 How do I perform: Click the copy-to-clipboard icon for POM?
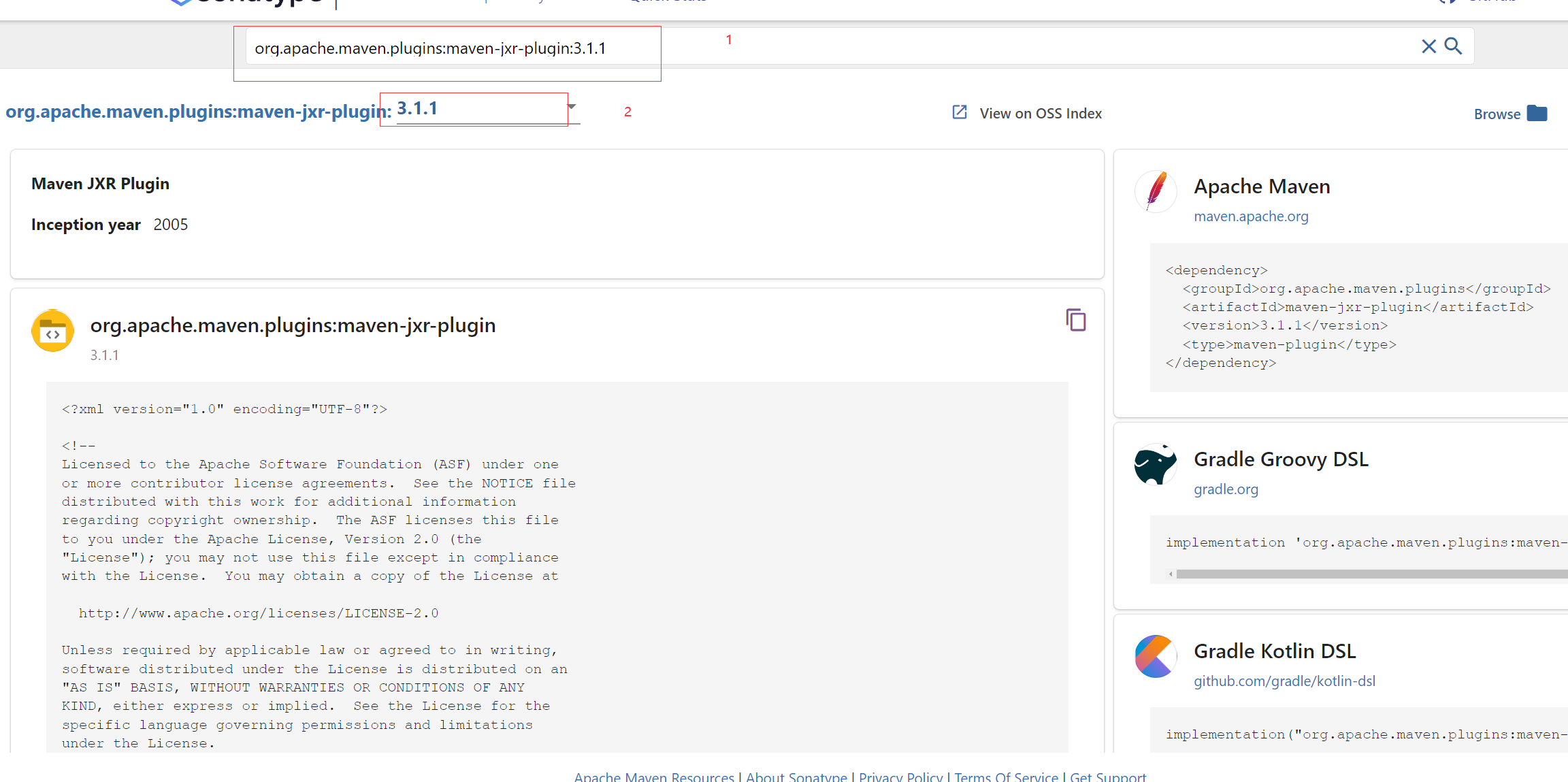1075,320
